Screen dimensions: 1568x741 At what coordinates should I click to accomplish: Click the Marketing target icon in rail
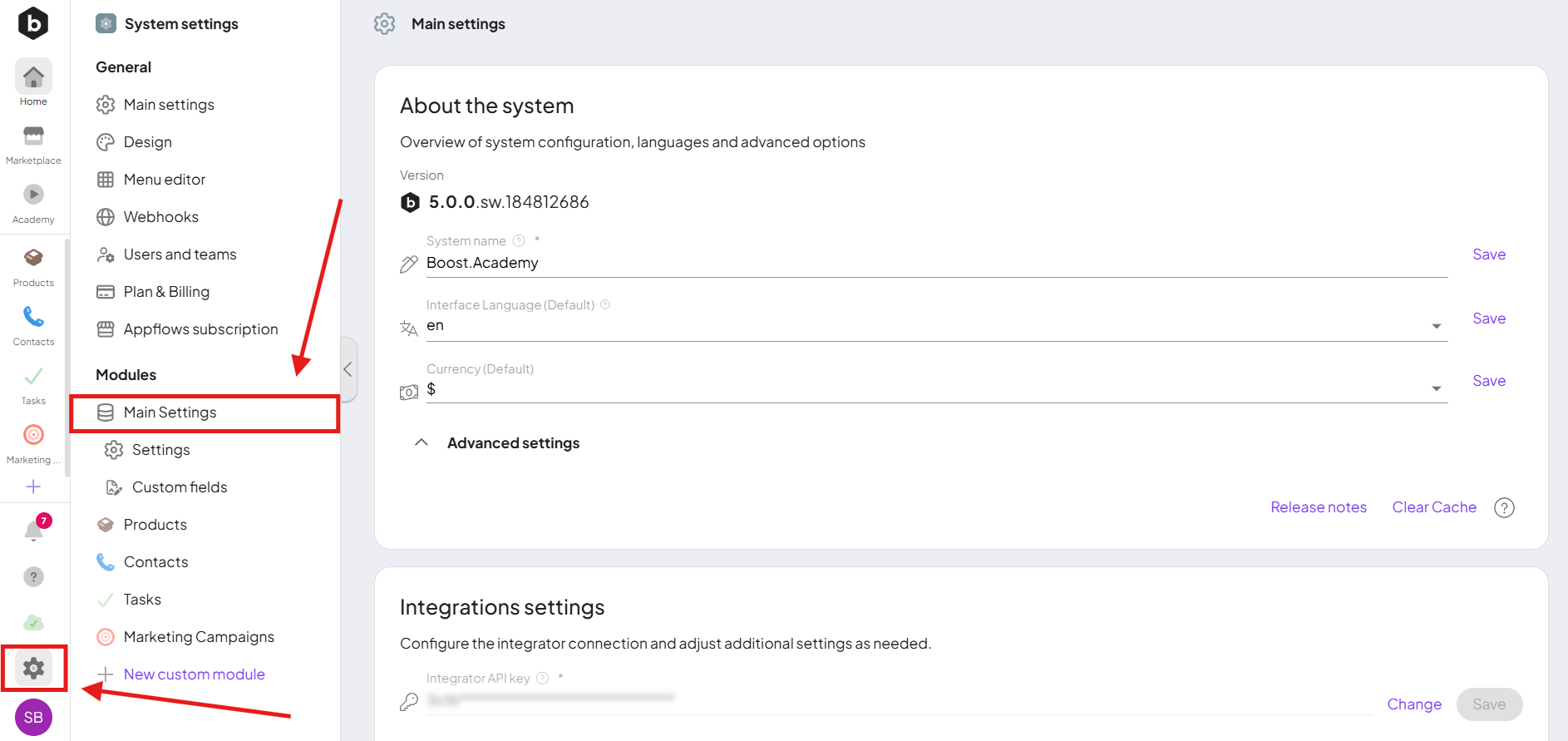coord(33,435)
